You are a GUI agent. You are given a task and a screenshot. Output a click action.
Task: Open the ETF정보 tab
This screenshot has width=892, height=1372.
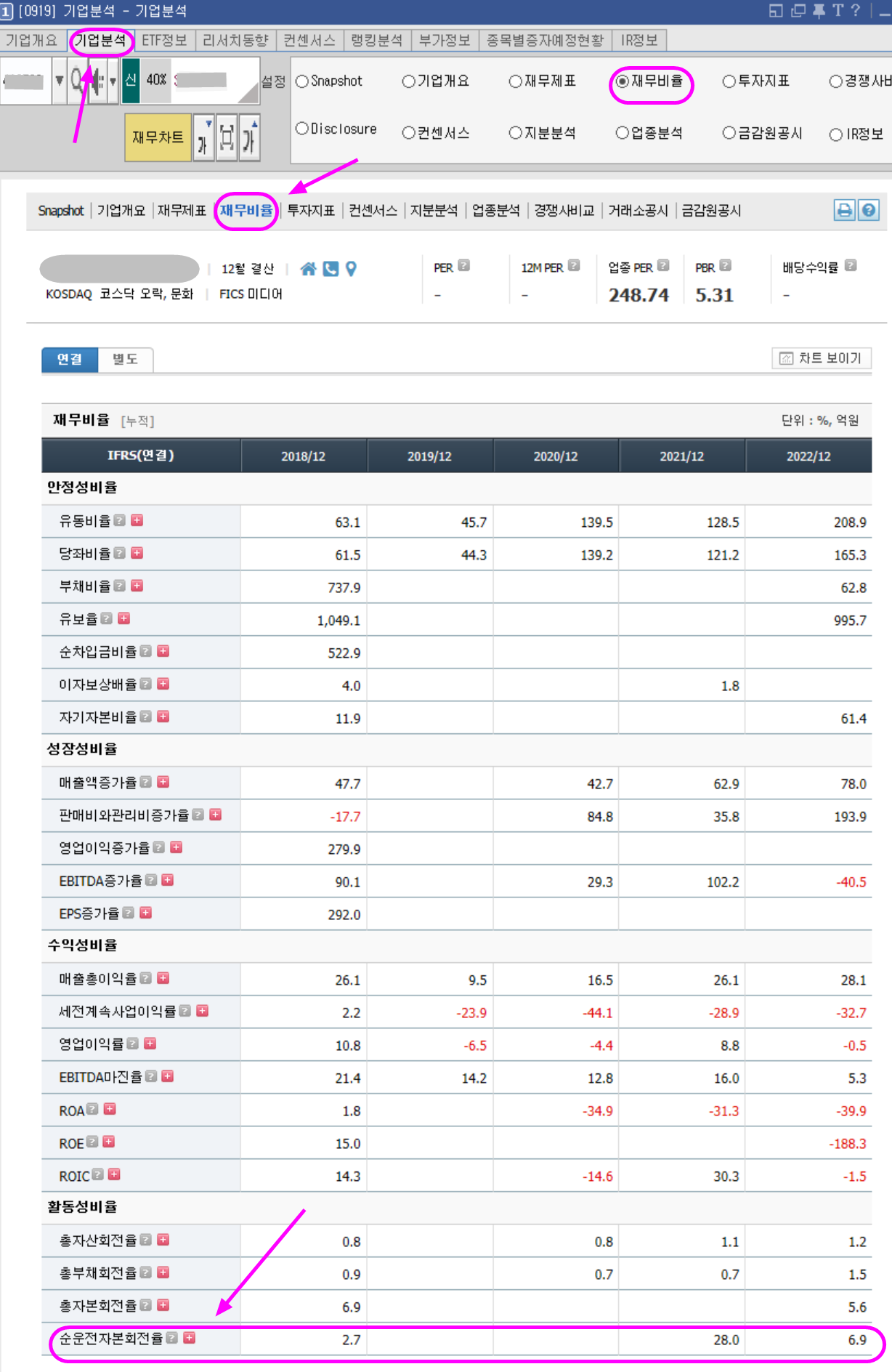point(164,41)
